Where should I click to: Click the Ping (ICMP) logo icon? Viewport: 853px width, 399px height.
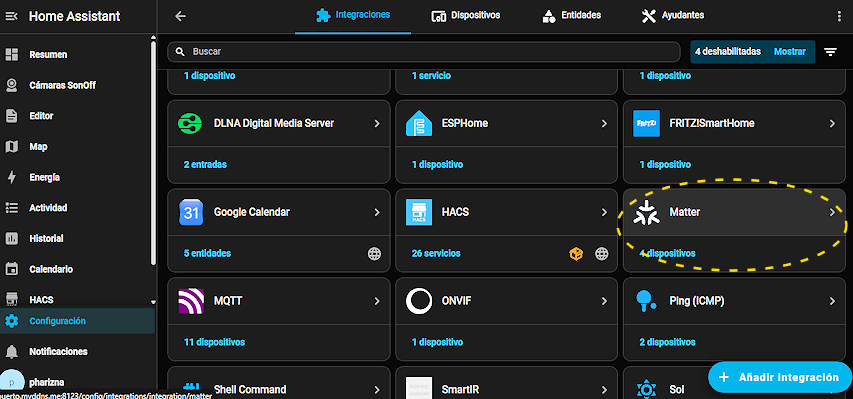click(647, 301)
